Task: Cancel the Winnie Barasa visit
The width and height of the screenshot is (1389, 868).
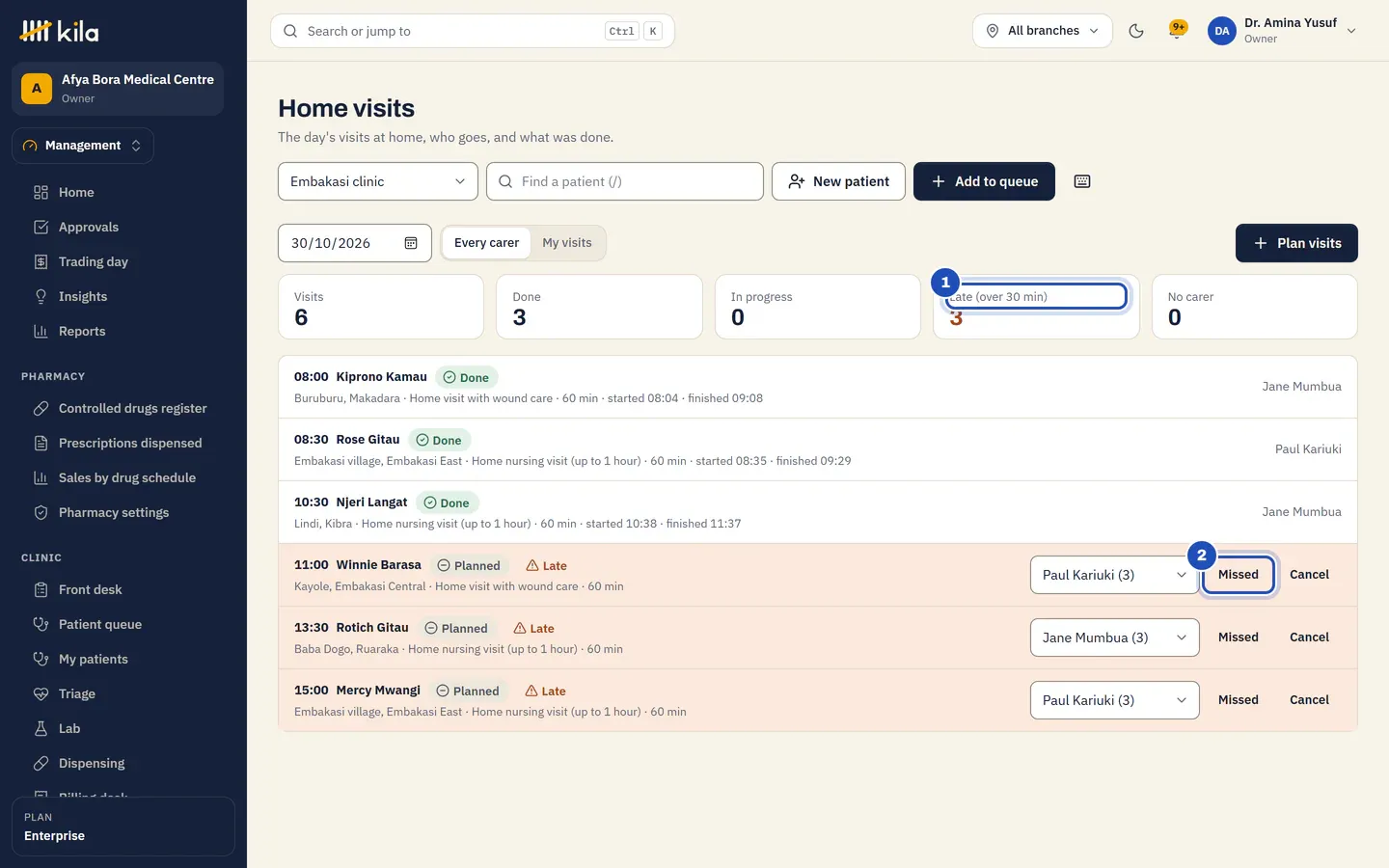Action: click(x=1310, y=575)
